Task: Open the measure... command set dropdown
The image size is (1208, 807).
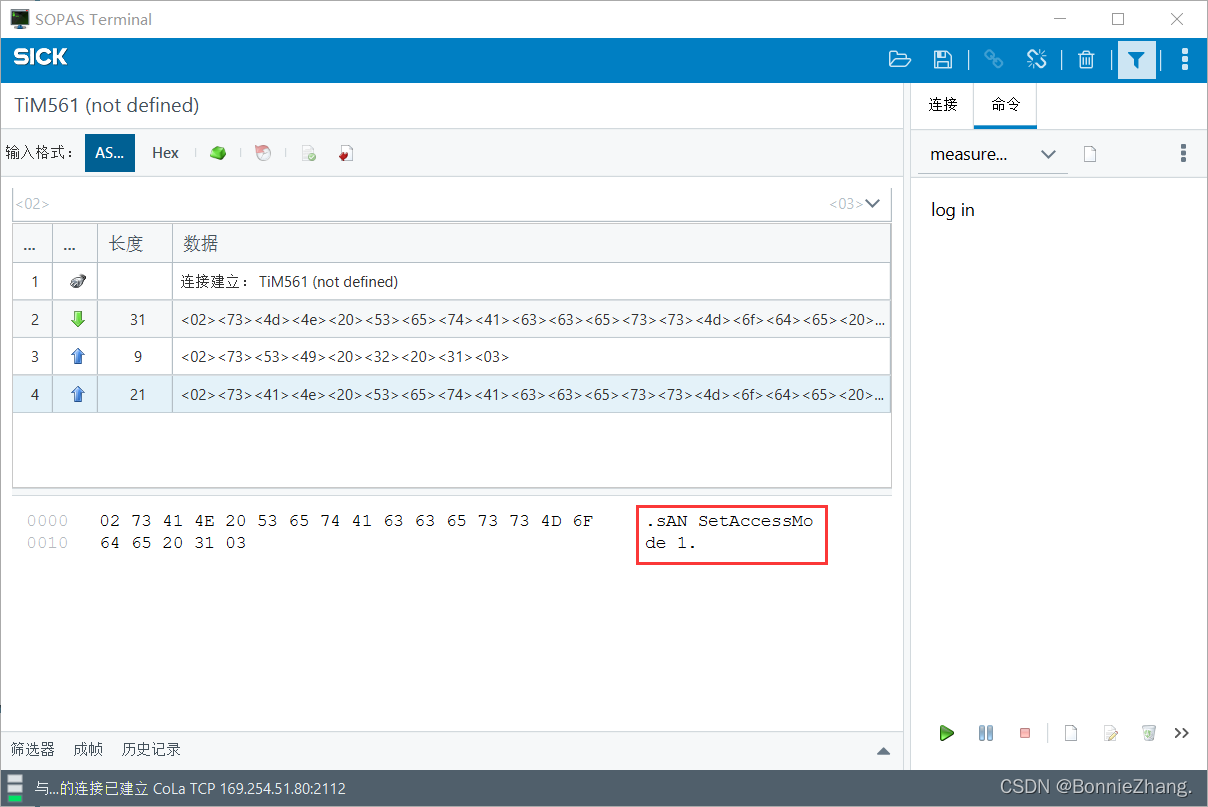Action: click(992, 154)
